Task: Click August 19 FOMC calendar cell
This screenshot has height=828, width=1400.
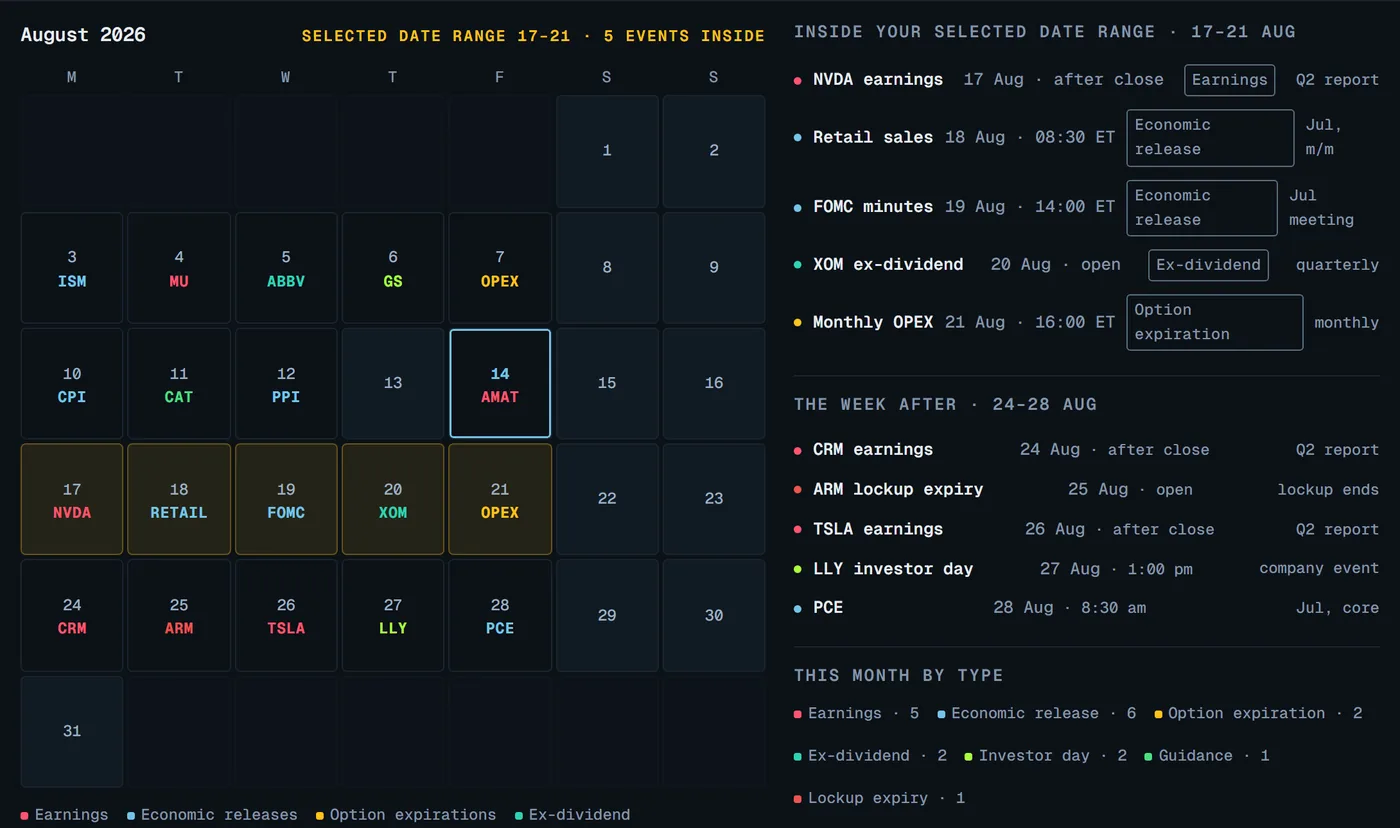Action: click(286, 499)
